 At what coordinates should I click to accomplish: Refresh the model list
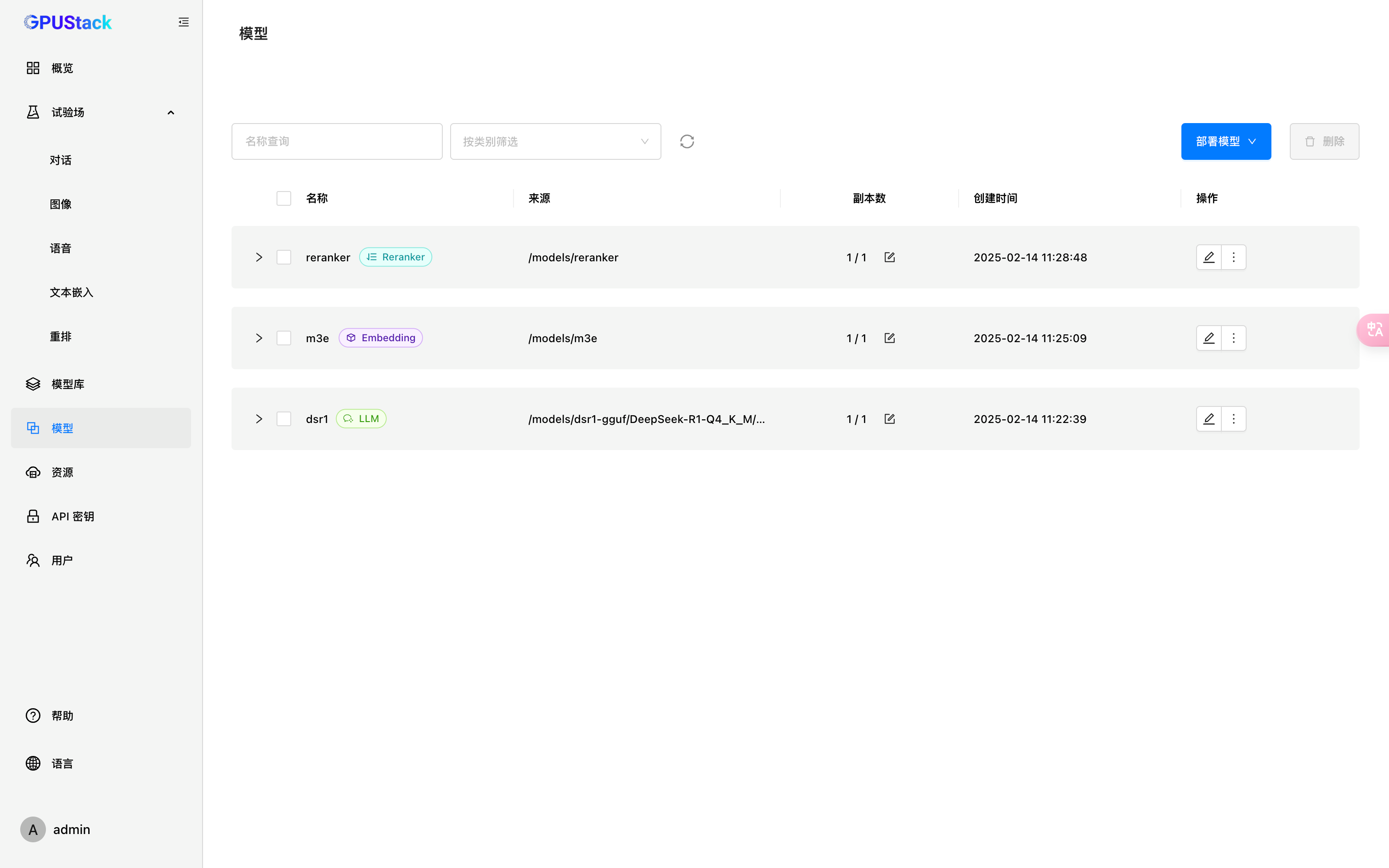click(687, 141)
